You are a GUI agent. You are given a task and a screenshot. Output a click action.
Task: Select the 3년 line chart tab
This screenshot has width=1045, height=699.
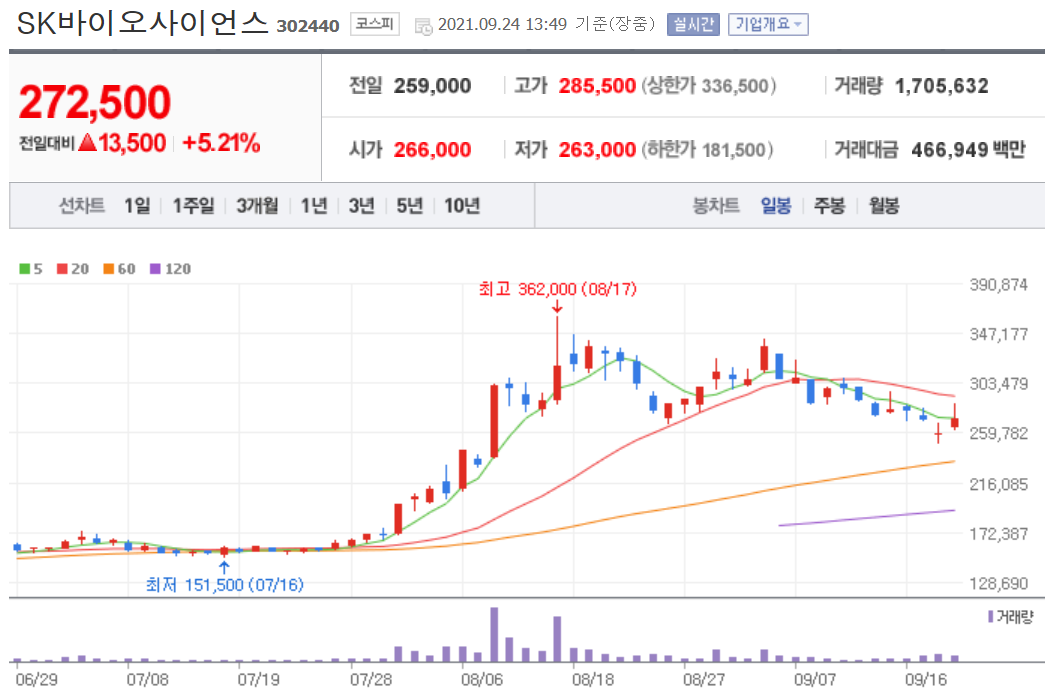pyautogui.click(x=362, y=205)
